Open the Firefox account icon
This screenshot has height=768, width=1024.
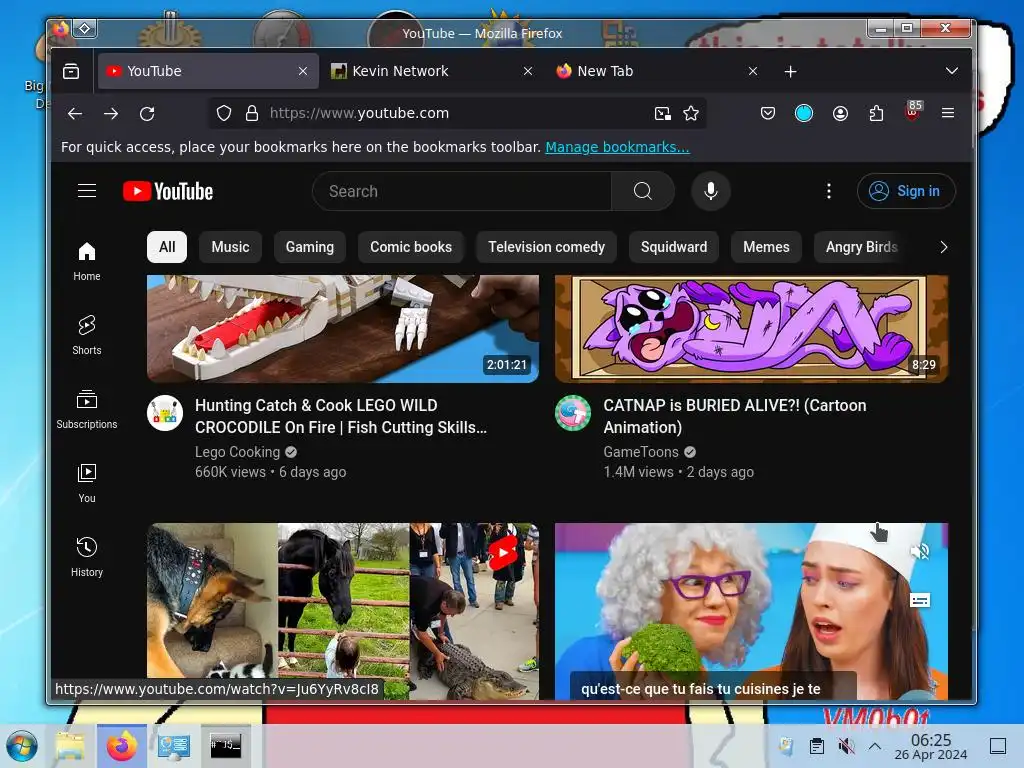pos(840,114)
